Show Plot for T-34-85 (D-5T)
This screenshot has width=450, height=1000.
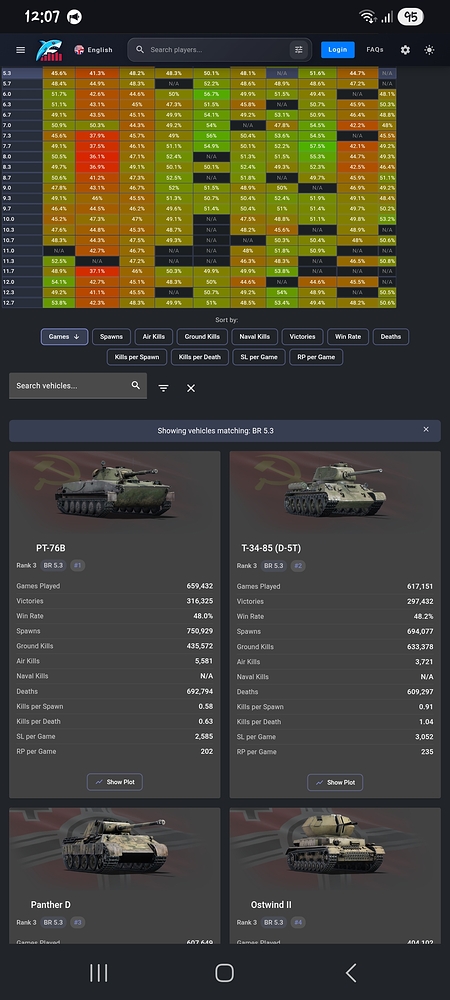point(335,782)
